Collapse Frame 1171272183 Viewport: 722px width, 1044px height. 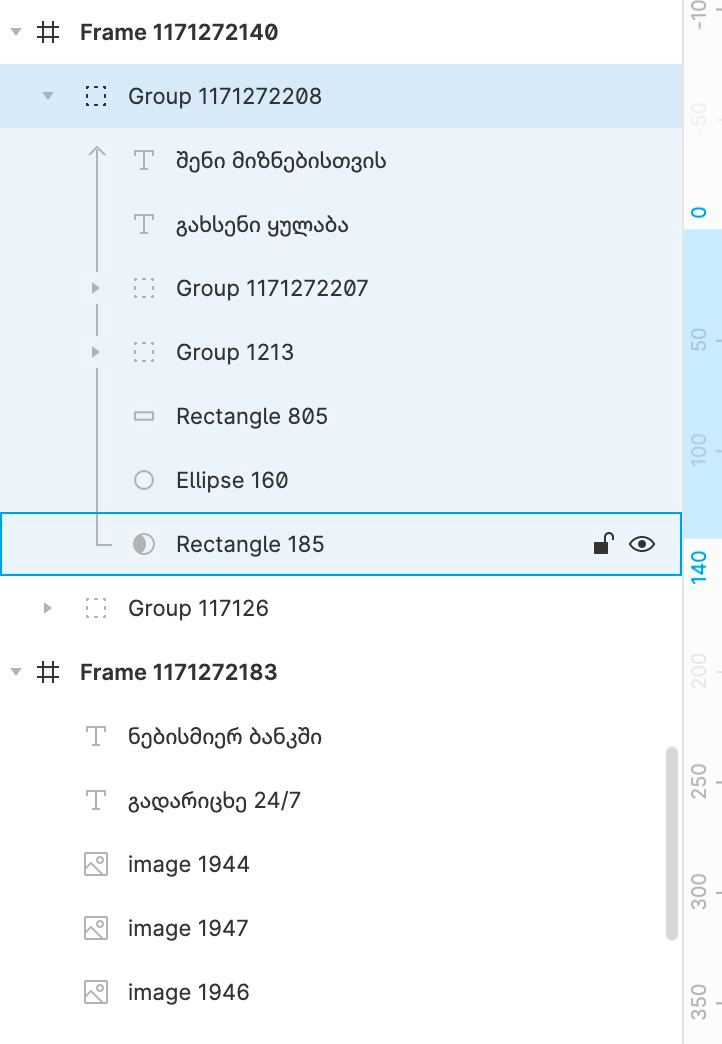point(17,672)
